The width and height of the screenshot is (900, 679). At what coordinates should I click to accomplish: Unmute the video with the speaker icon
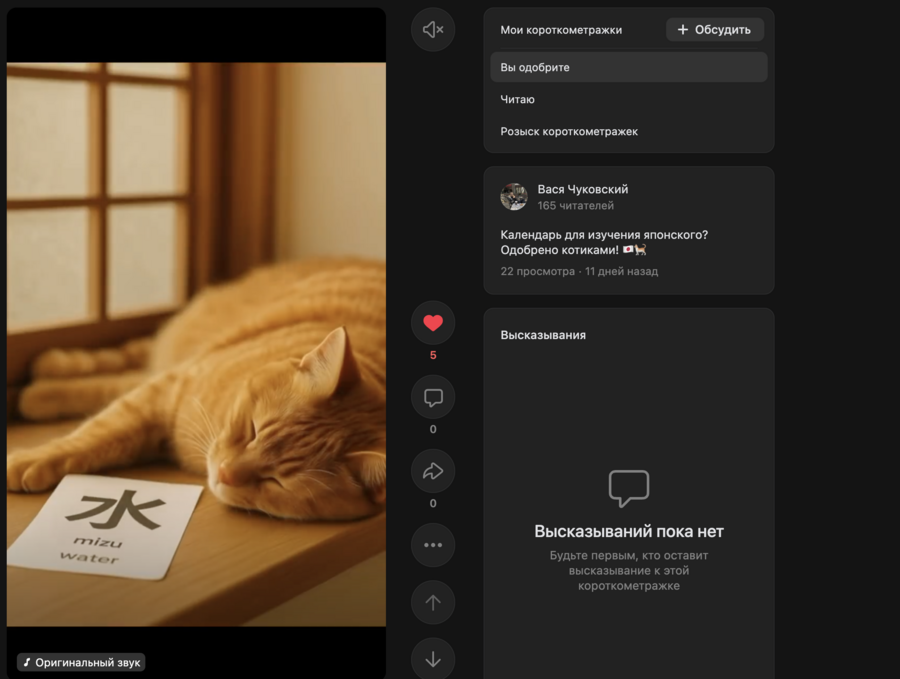pos(433,29)
